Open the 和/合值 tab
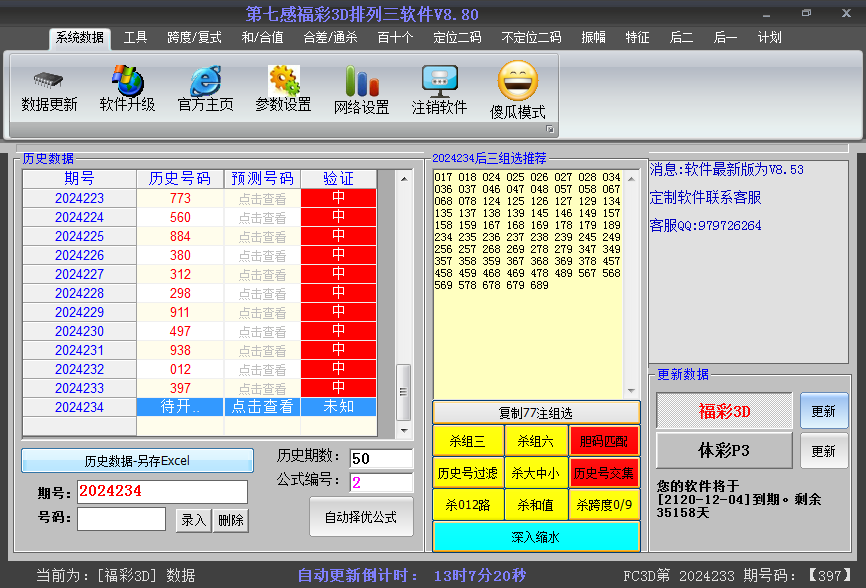 coord(262,38)
